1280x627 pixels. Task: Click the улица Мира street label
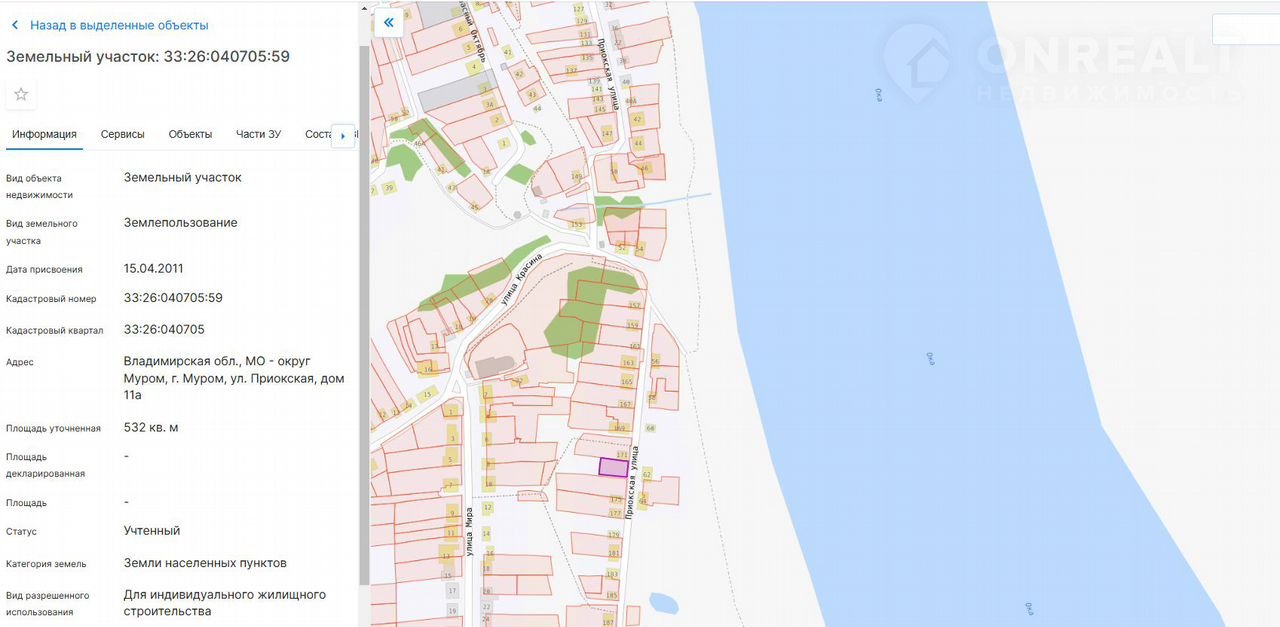[x=468, y=532]
